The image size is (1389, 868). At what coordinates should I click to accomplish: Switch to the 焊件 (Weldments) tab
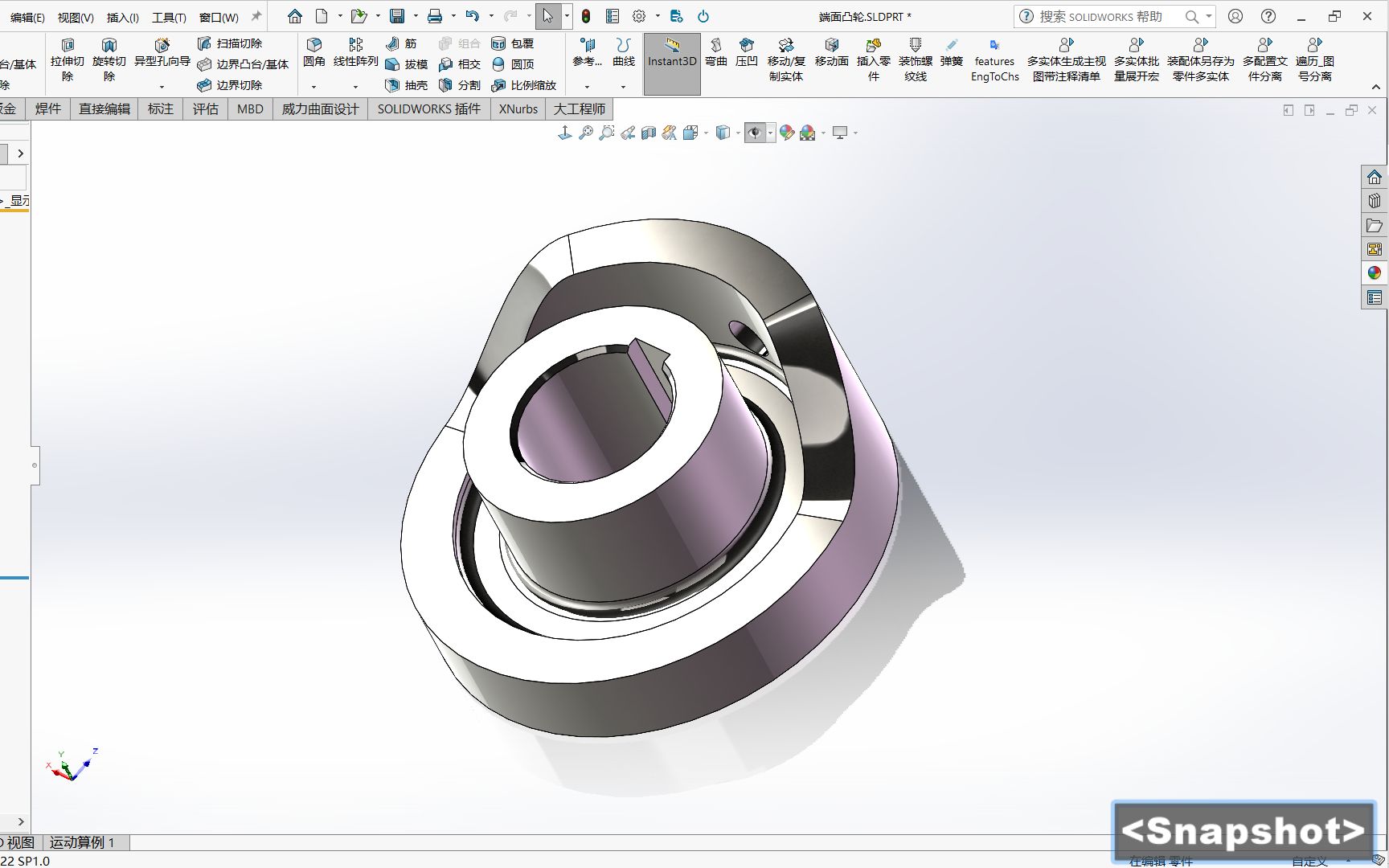pos(48,108)
